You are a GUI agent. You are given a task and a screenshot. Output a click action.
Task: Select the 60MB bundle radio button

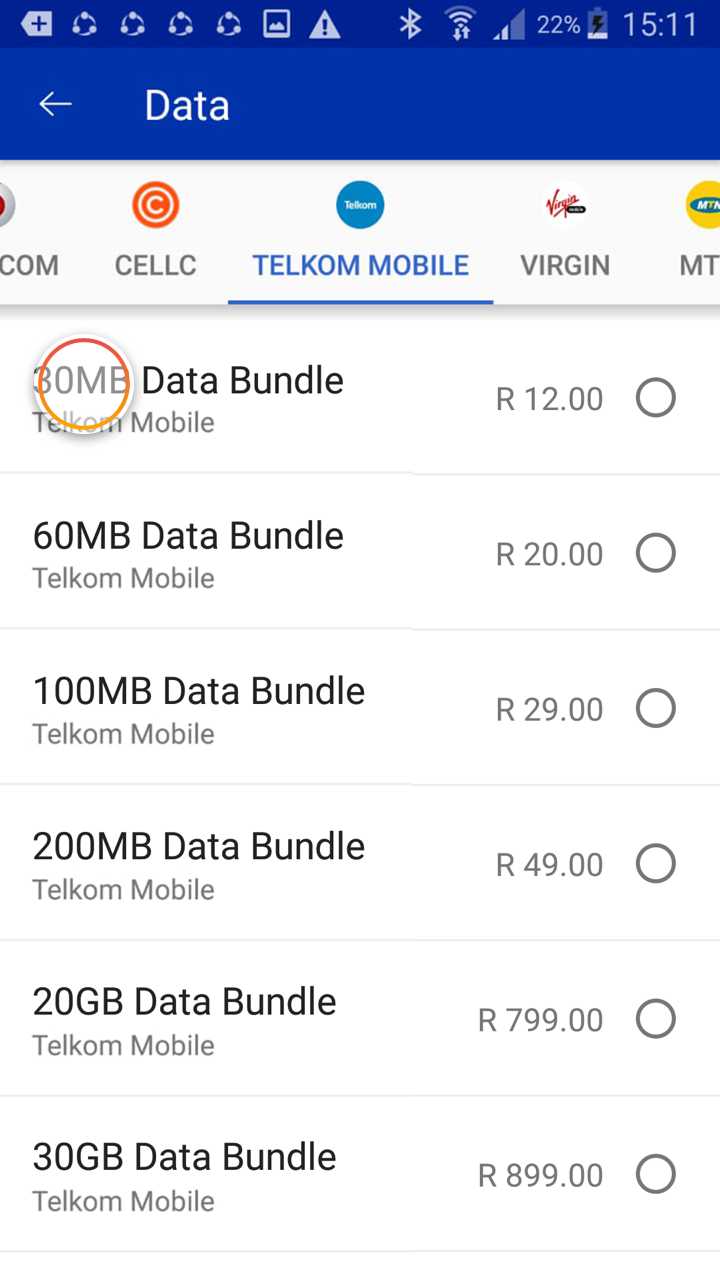656,553
